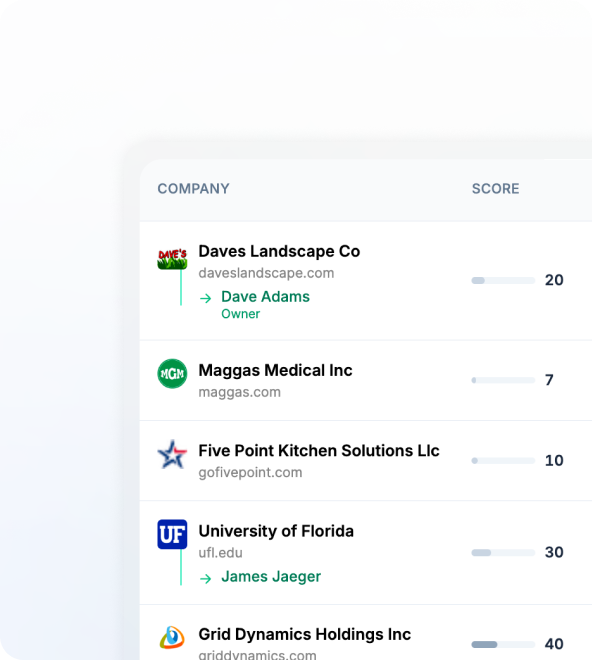Viewport: 592px width, 660px height.
Task: Click the Five Point Kitchen star logo
Action: [172, 454]
